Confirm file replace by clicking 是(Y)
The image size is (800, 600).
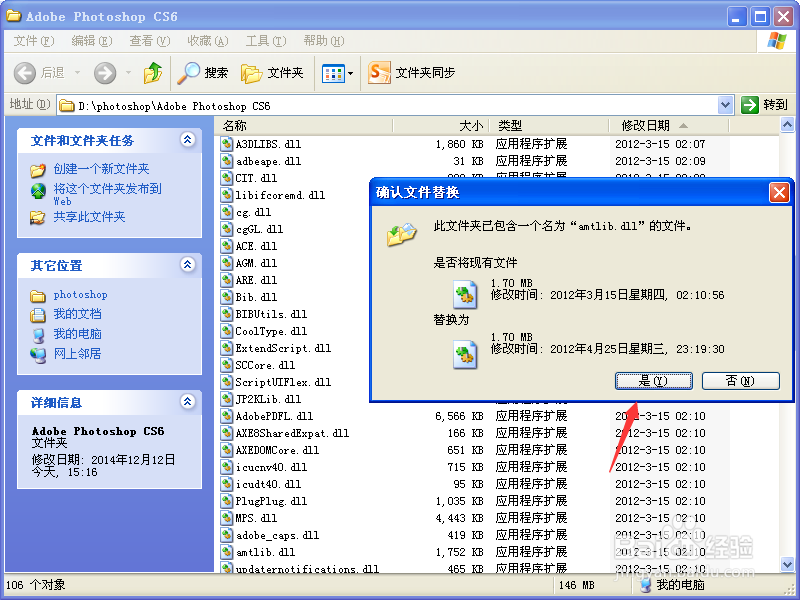click(653, 381)
